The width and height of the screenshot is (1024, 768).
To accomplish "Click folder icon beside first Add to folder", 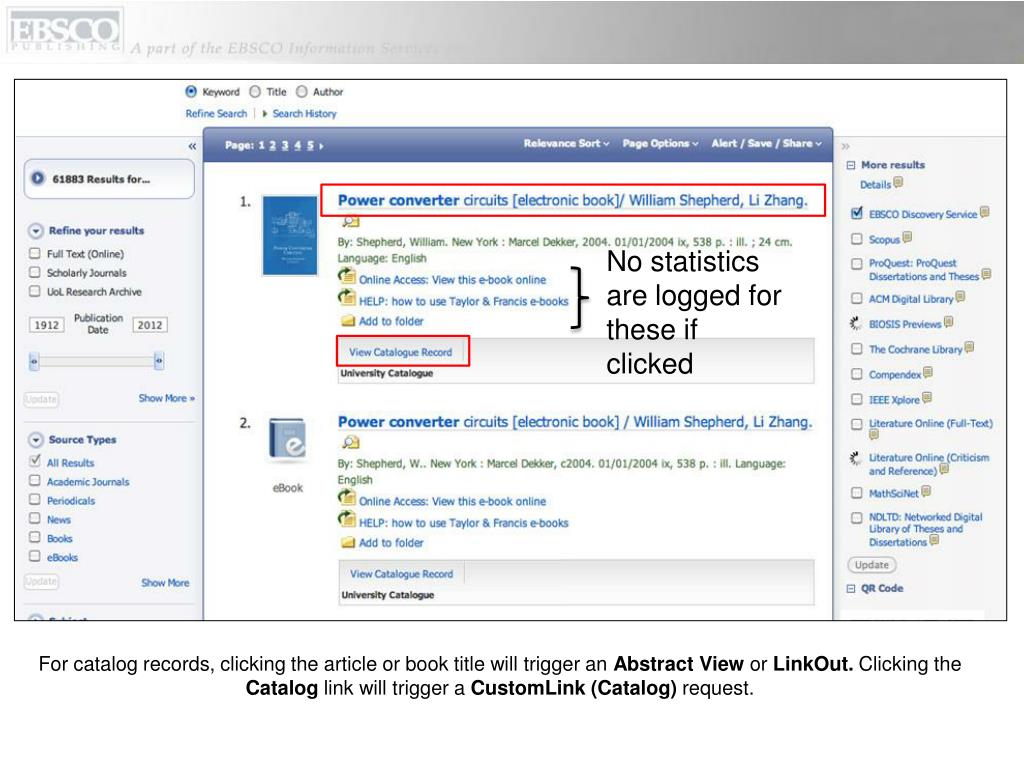I will point(348,321).
